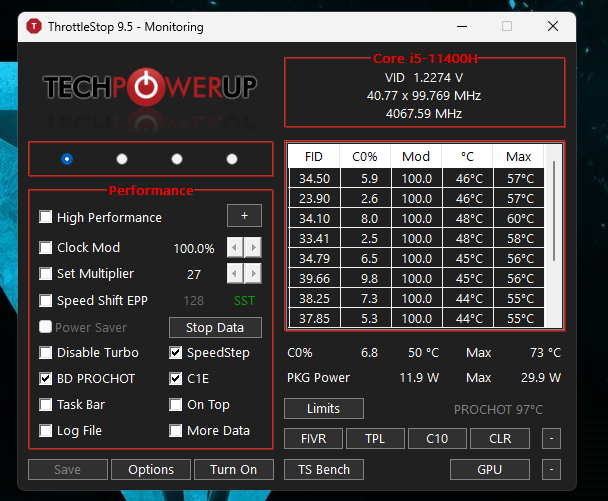608x501 pixels.
Task: Open the TPL turbo power limits window
Action: coord(375,439)
